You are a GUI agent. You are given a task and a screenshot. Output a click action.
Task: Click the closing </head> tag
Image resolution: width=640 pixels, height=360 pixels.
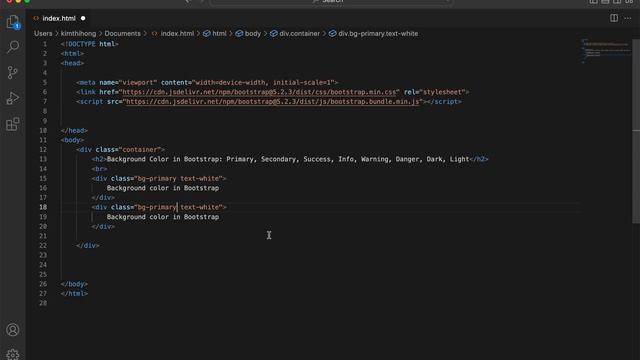tap(74, 131)
